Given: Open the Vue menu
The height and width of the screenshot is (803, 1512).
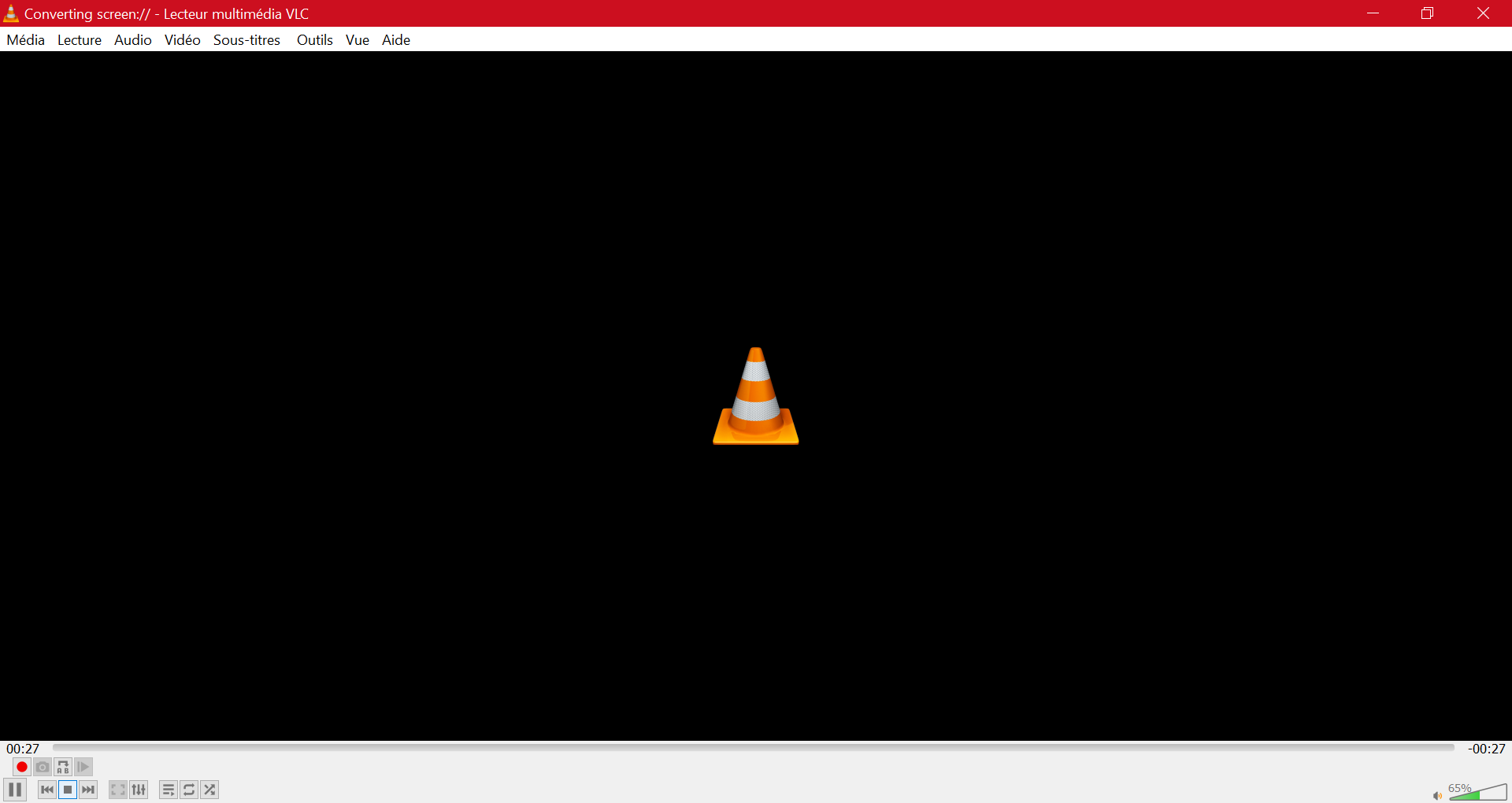Looking at the screenshot, I should [358, 39].
